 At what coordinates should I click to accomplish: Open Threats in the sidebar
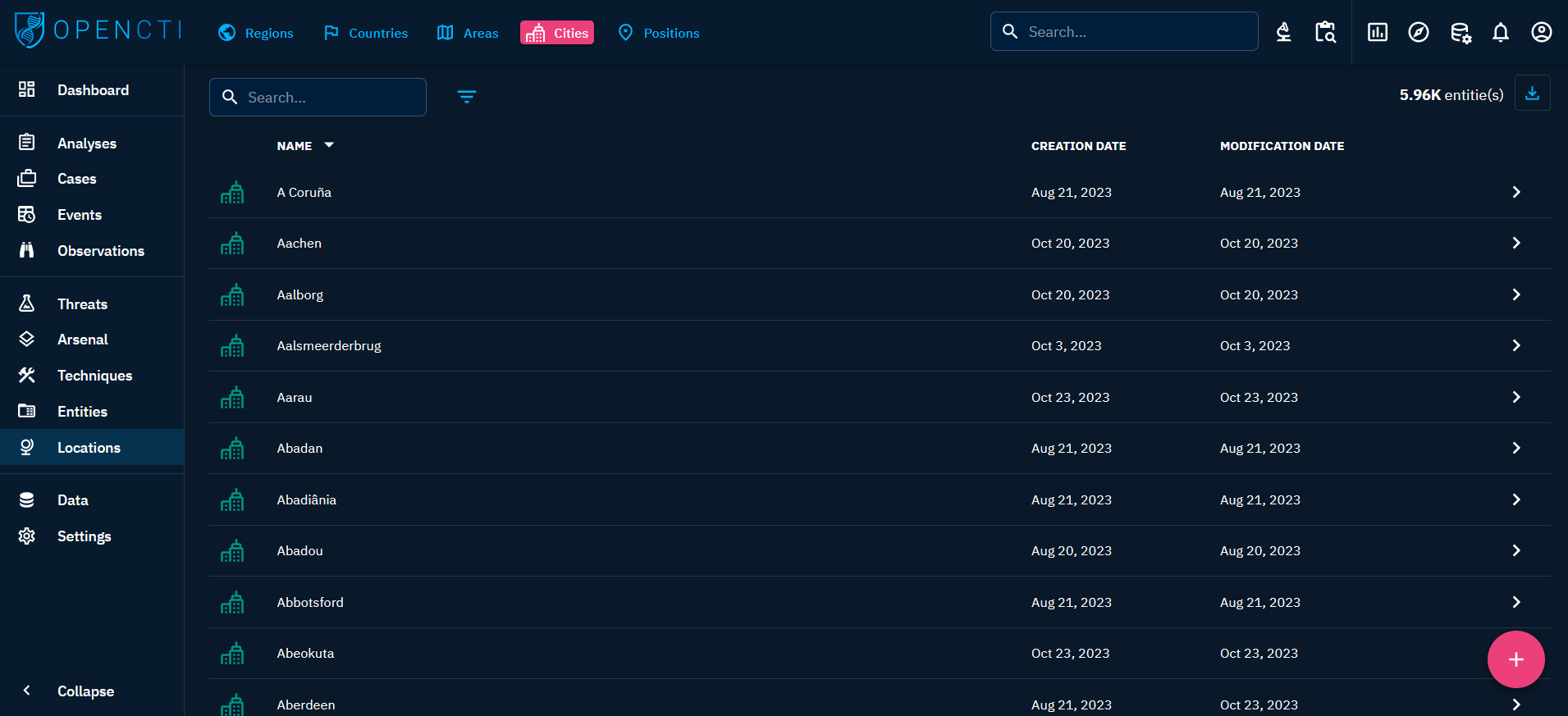82,303
